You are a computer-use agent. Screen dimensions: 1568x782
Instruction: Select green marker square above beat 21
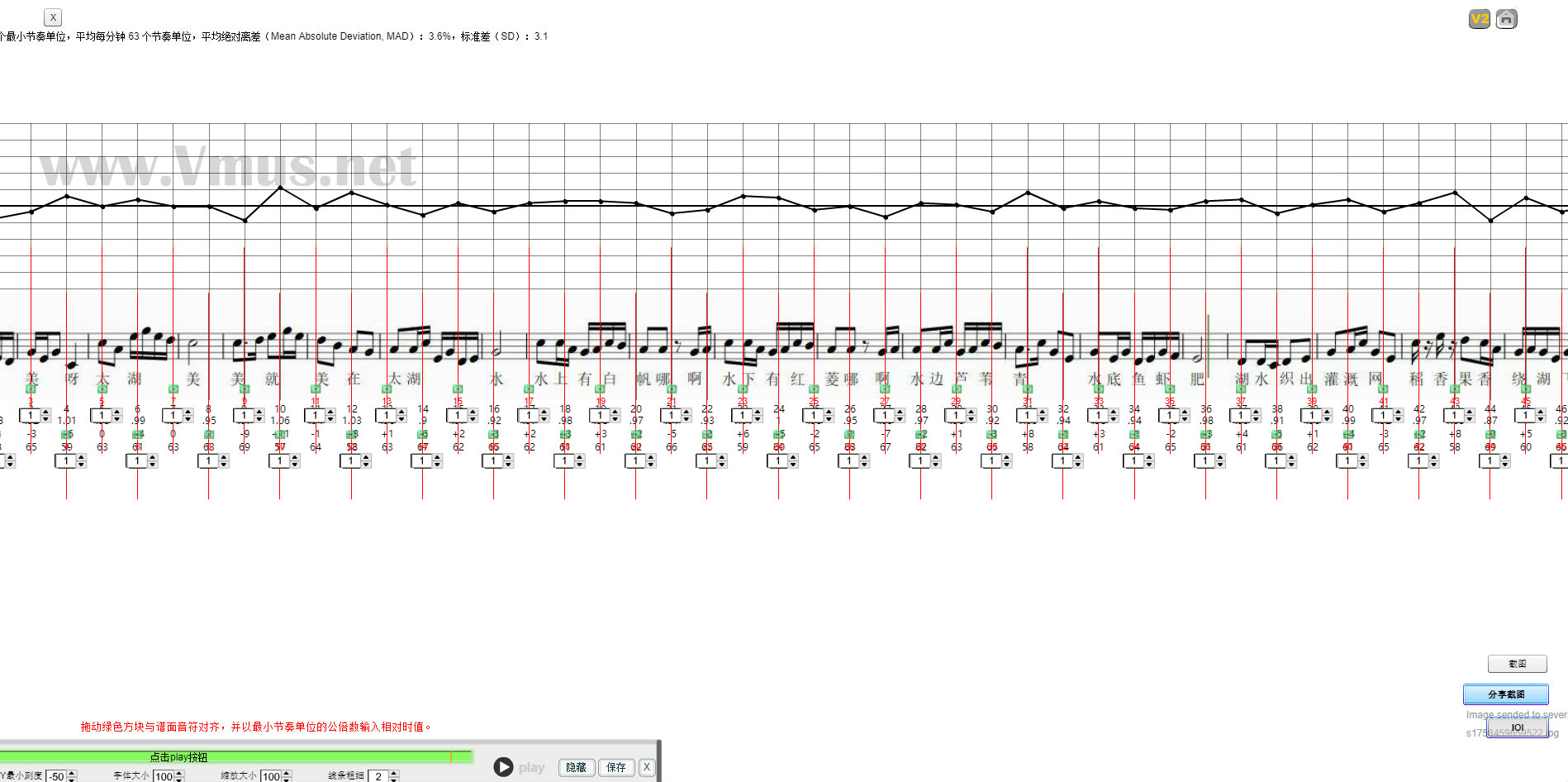pos(671,389)
